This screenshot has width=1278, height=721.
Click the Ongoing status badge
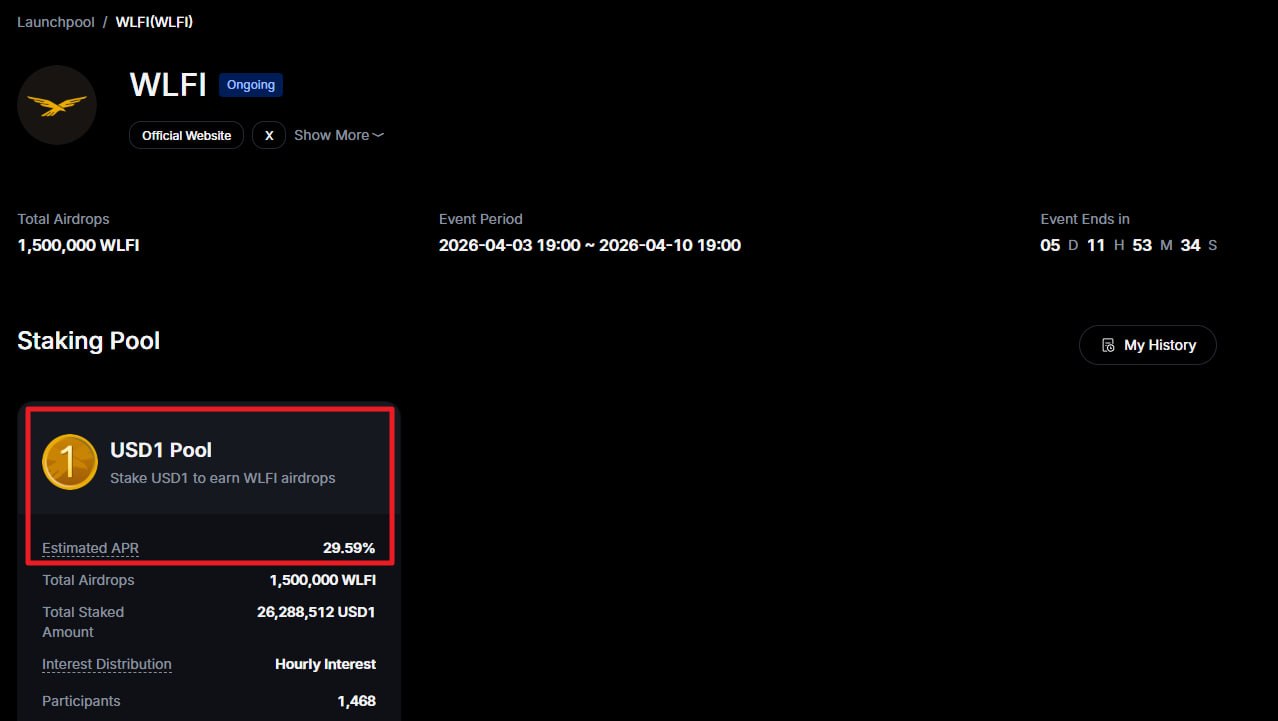251,85
